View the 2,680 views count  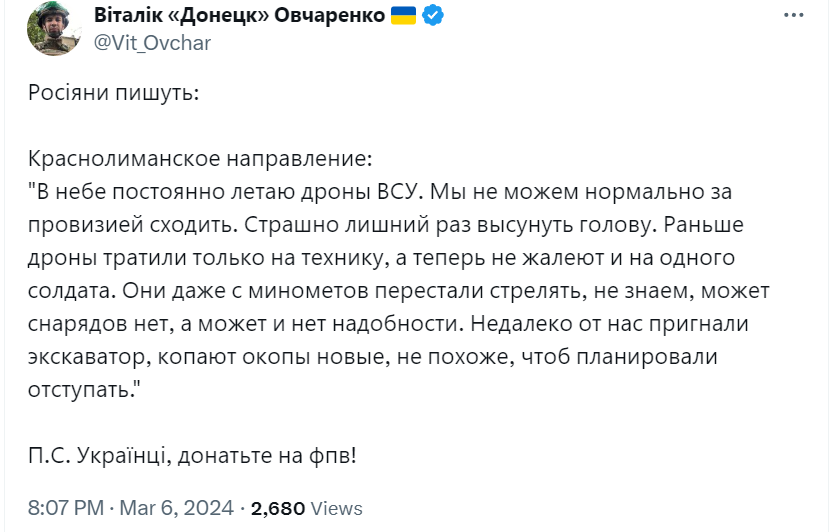point(278,509)
